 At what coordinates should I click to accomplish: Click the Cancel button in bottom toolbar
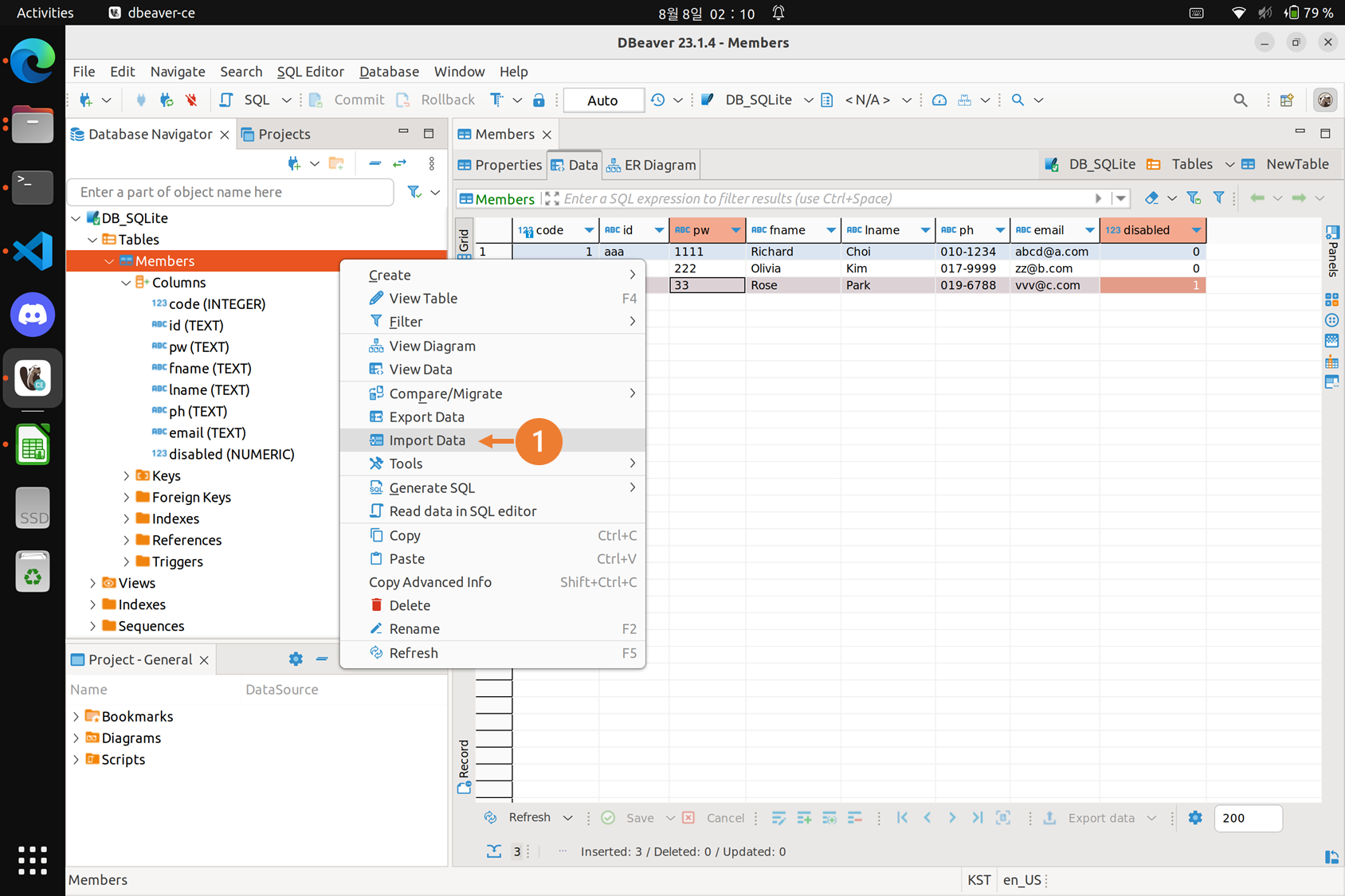click(x=714, y=818)
